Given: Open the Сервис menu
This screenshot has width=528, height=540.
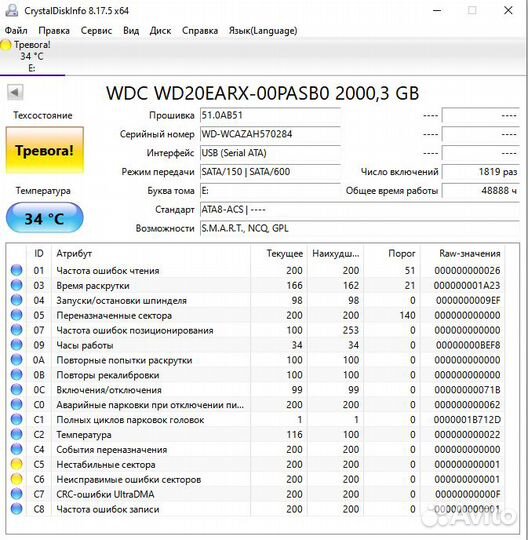Looking at the screenshot, I should point(96,31).
